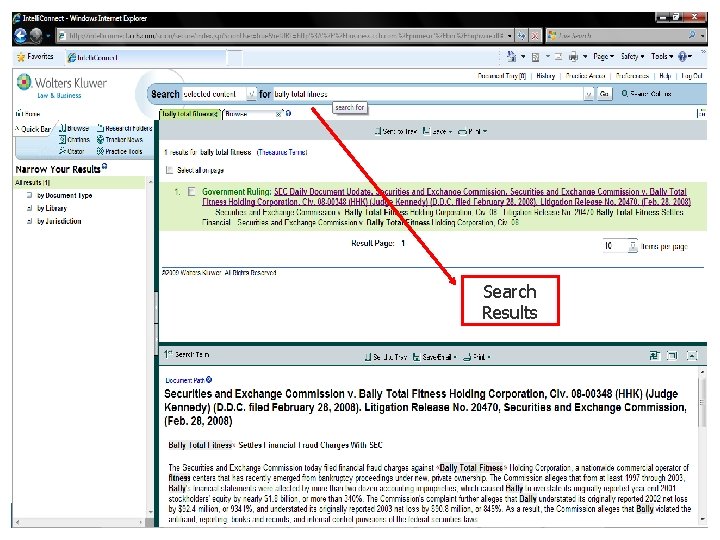Expand the by Document Type filter
Screen dimensions: 720x540
(x=29, y=195)
